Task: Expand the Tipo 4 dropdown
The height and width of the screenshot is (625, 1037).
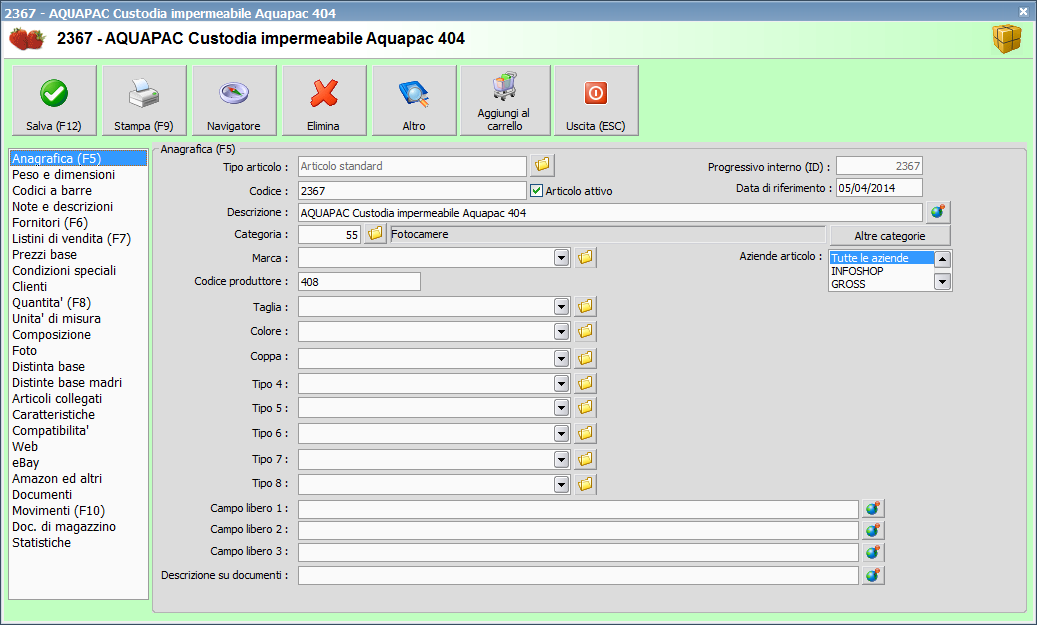Action: pos(561,384)
